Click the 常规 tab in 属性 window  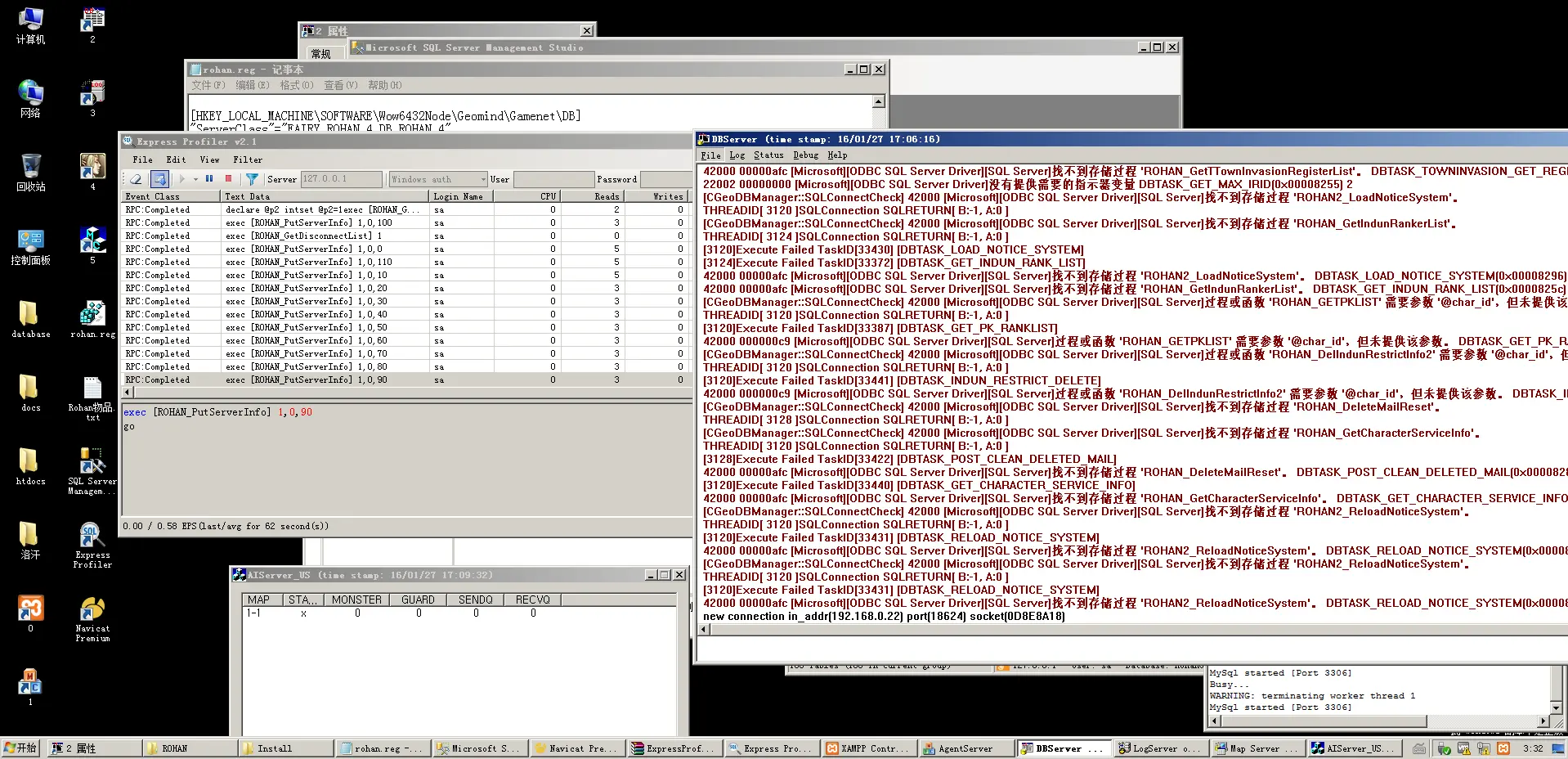[x=320, y=54]
